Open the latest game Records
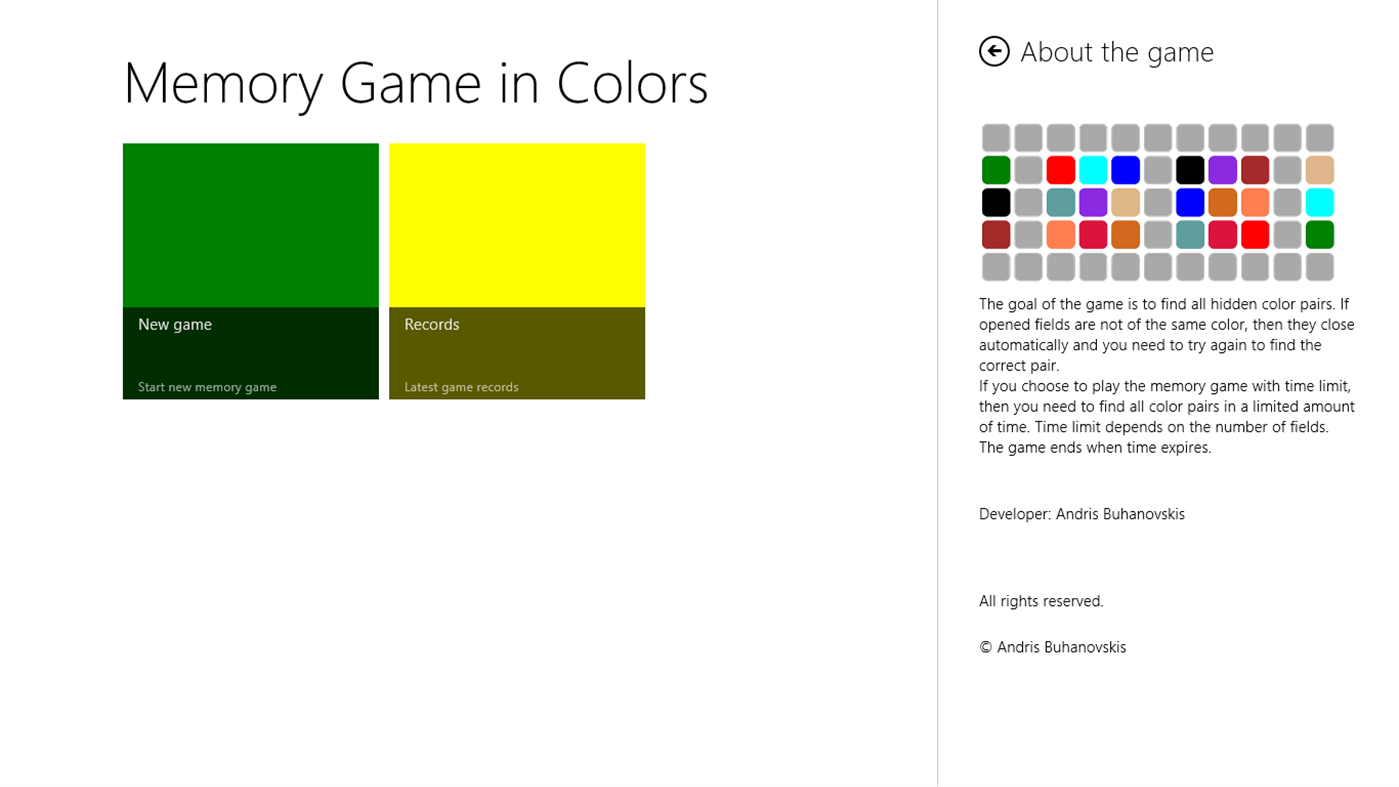 516,270
